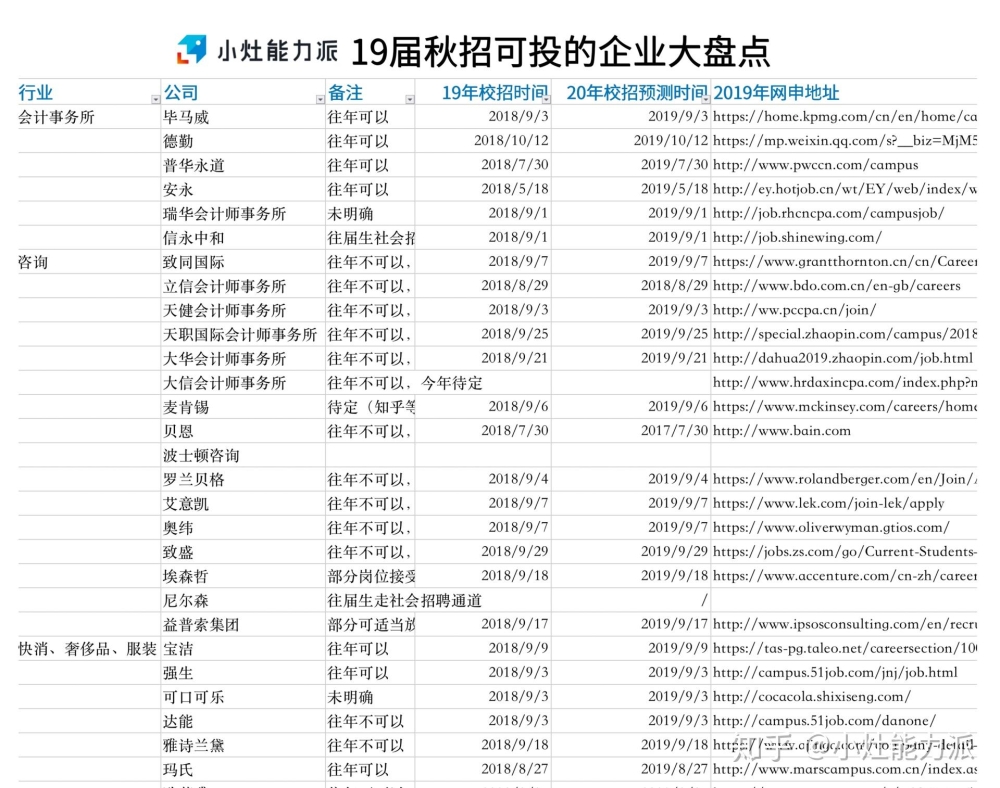
Task: Open the campus.51job.com/jnj link
Action: pyautogui.click(x=835, y=674)
